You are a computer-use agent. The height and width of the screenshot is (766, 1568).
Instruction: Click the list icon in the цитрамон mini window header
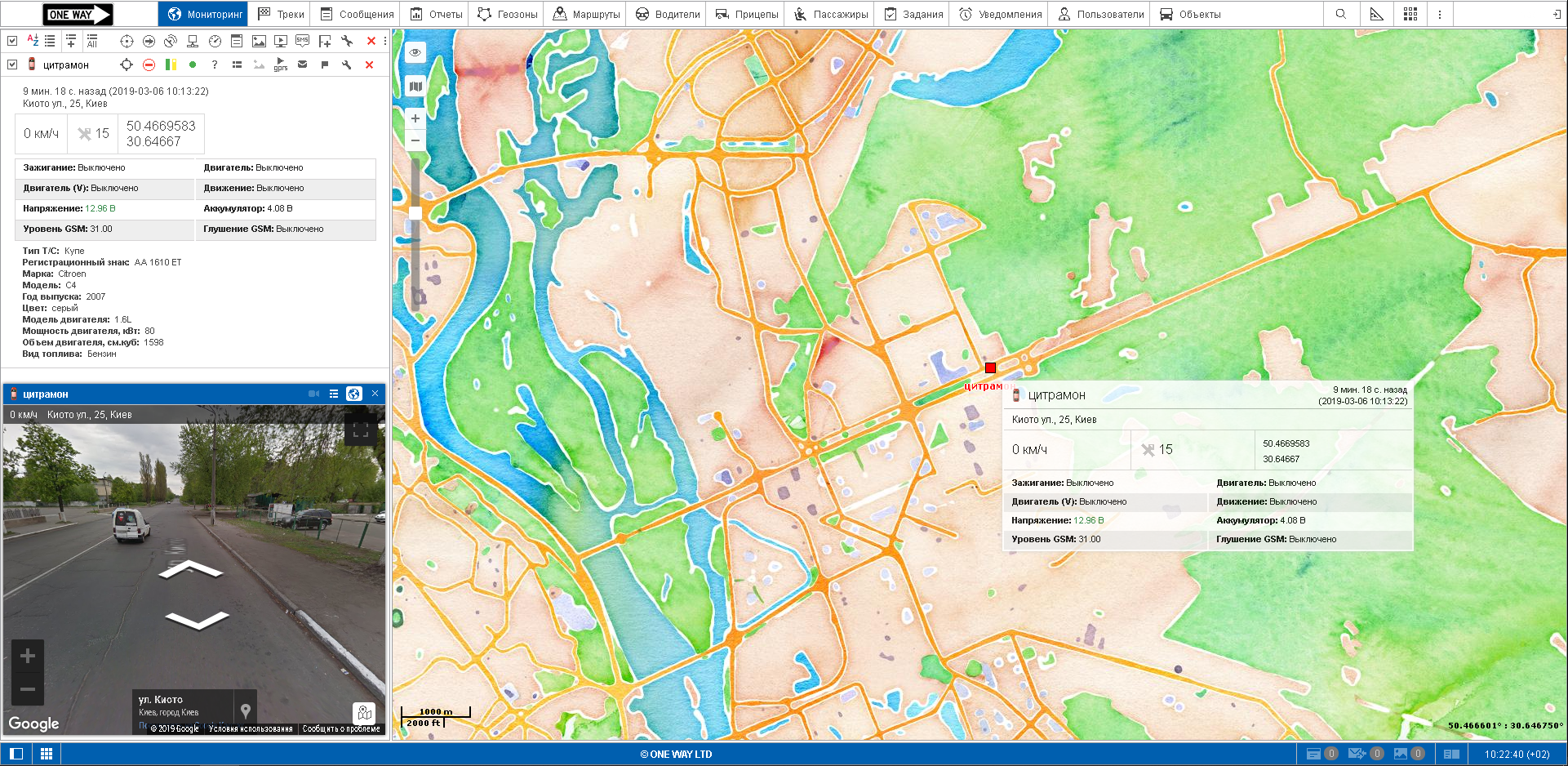334,394
